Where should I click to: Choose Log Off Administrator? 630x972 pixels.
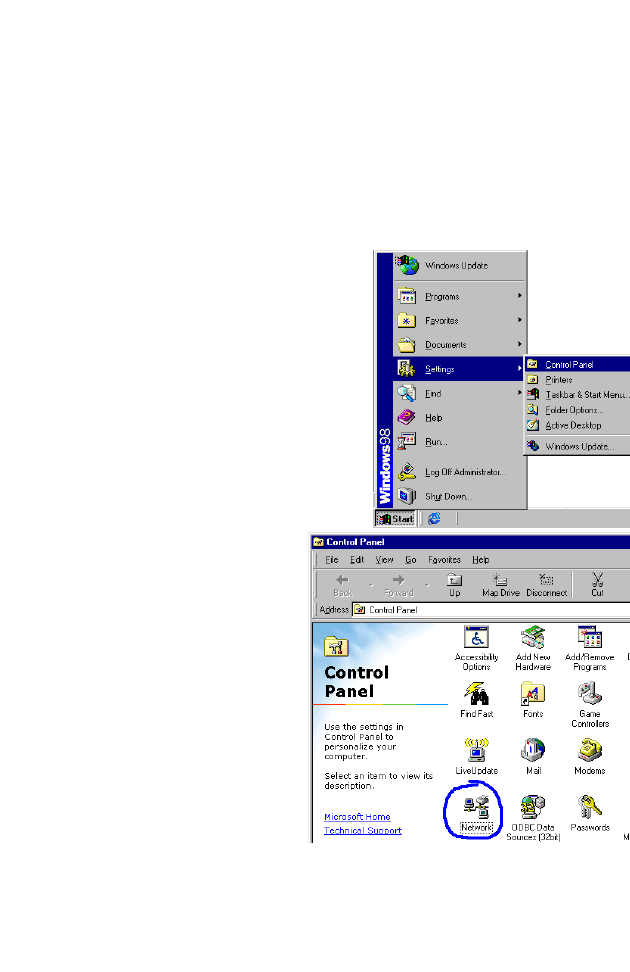[x=459, y=472]
